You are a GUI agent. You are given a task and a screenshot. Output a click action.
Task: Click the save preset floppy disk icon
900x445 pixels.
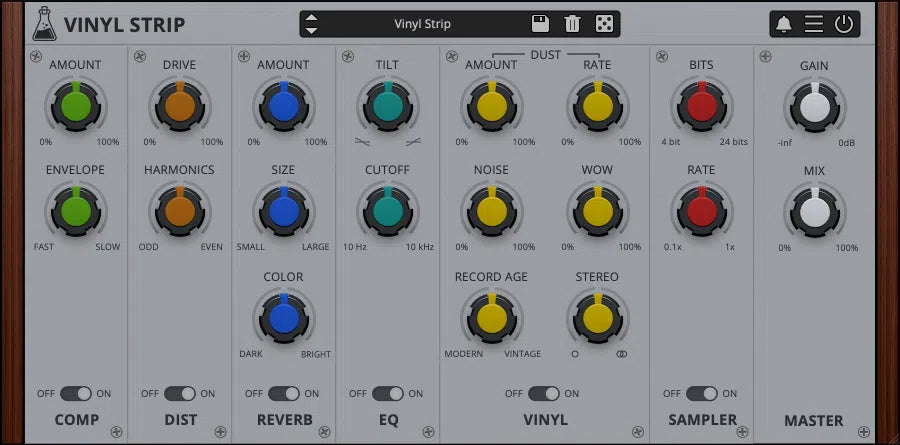pyautogui.click(x=540, y=24)
